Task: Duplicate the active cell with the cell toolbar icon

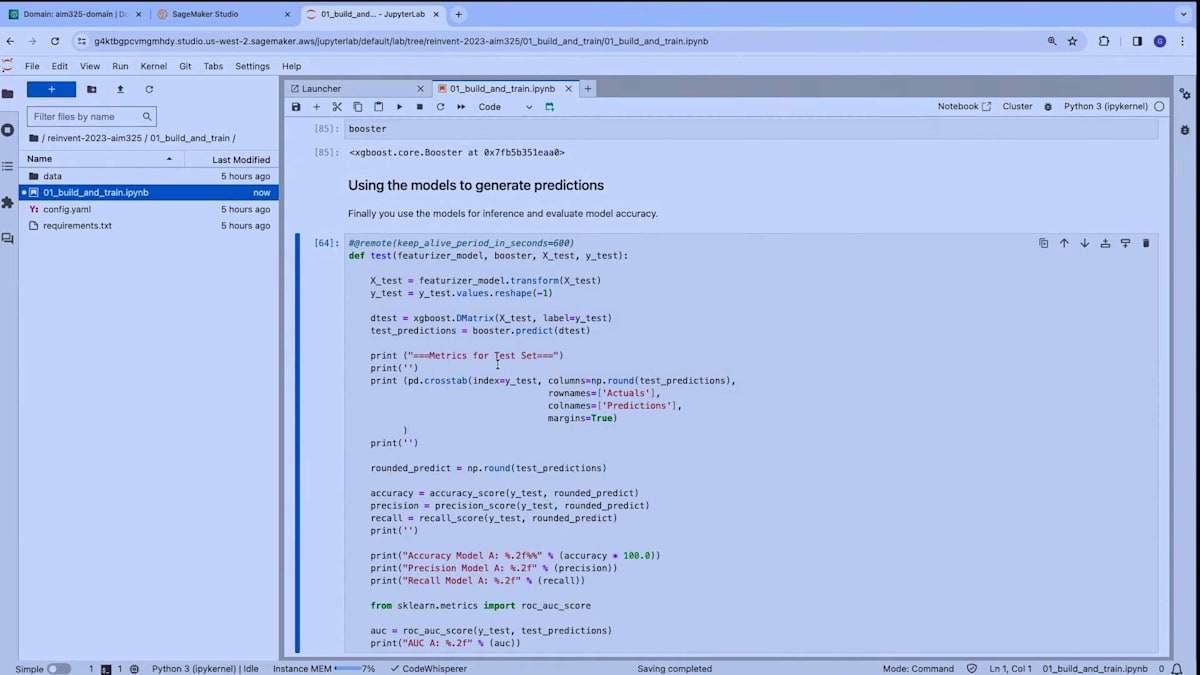Action: click(x=1043, y=243)
